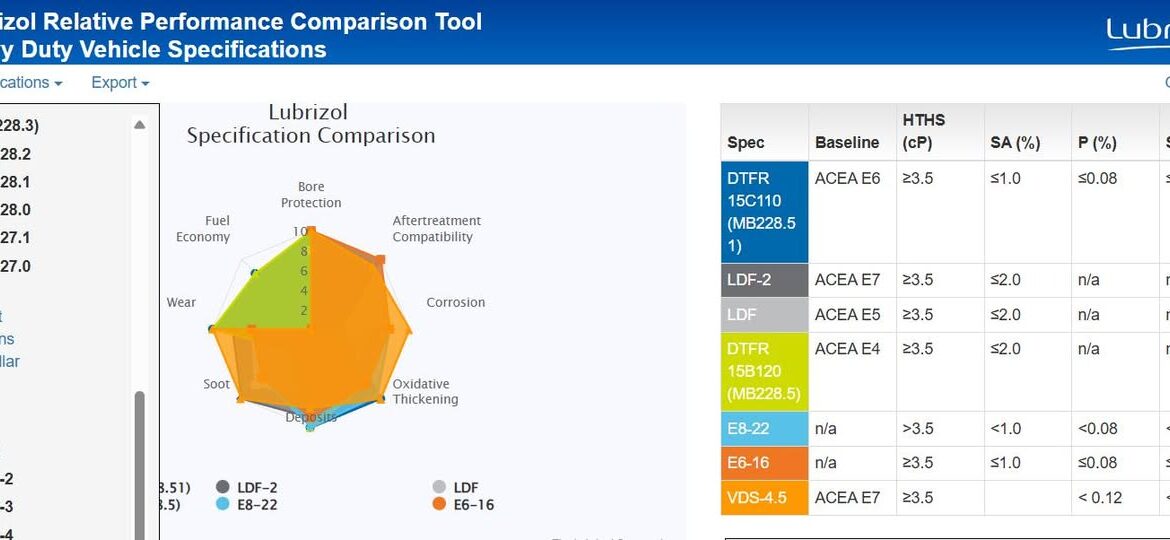The image size is (1170, 540).
Task: Select the light blue Deposits data point
Action: tap(310, 427)
